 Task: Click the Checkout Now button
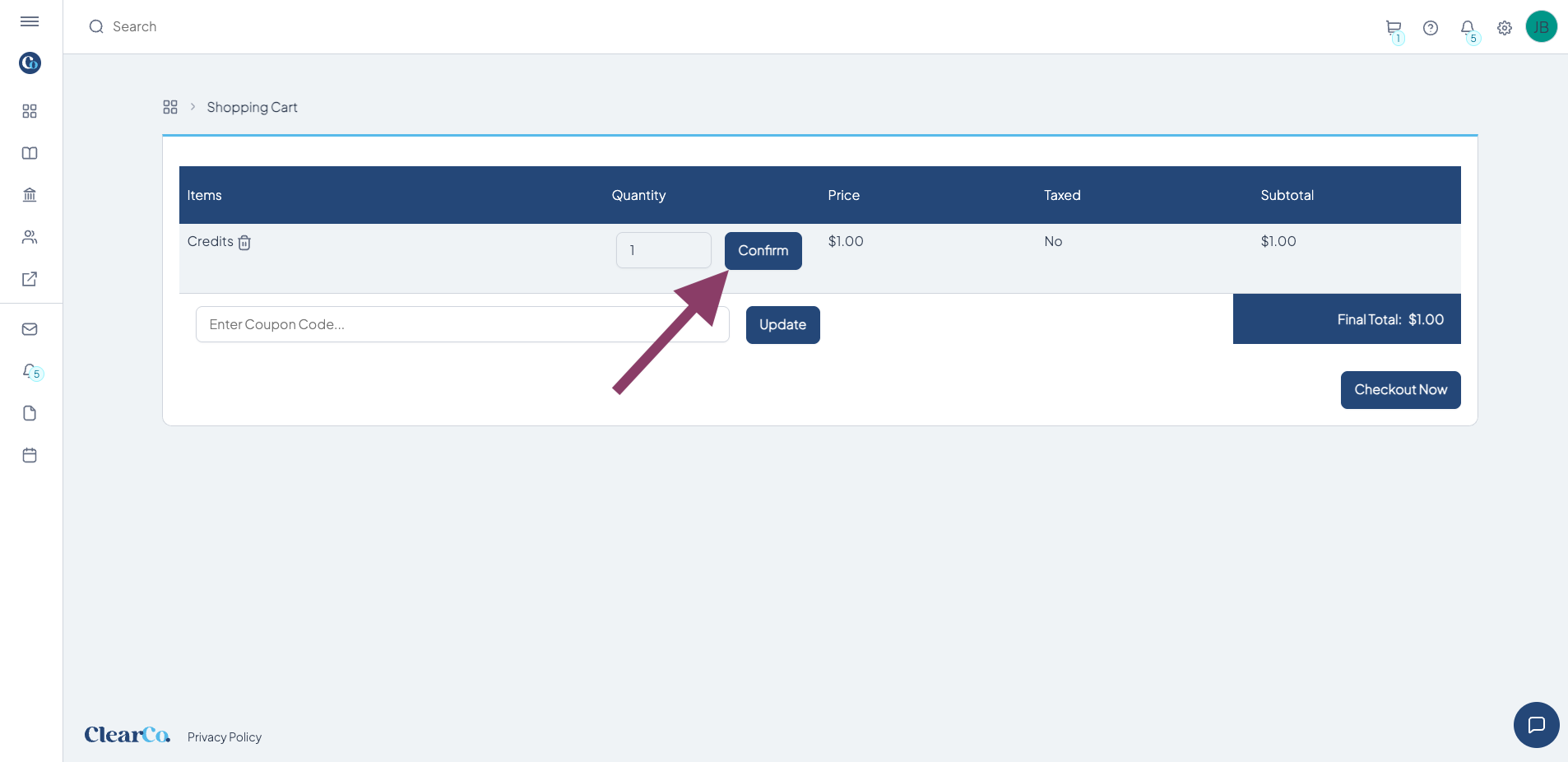pyautogui.click(x=1401, y=390)
